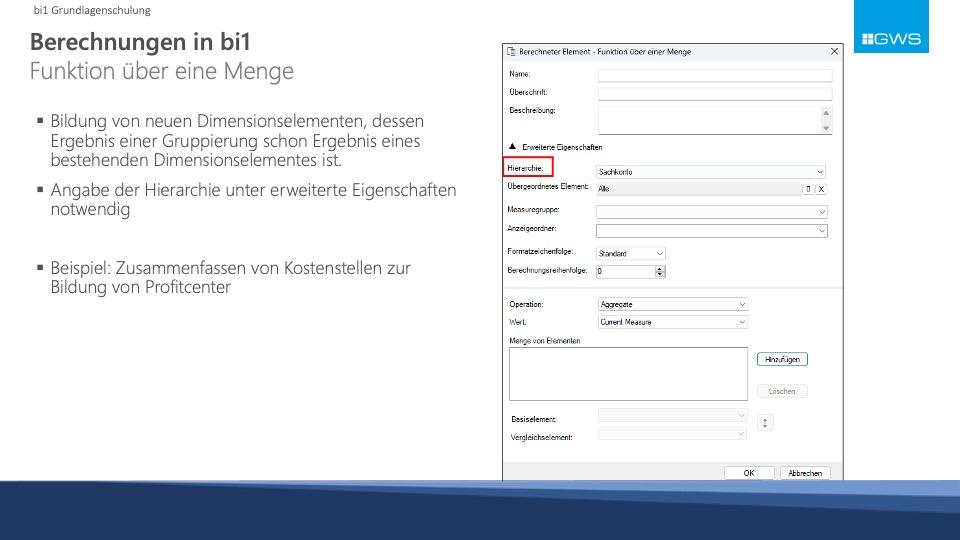Click the GWS logo
This screenshot has height=540, width=960.
pos(891,26)
